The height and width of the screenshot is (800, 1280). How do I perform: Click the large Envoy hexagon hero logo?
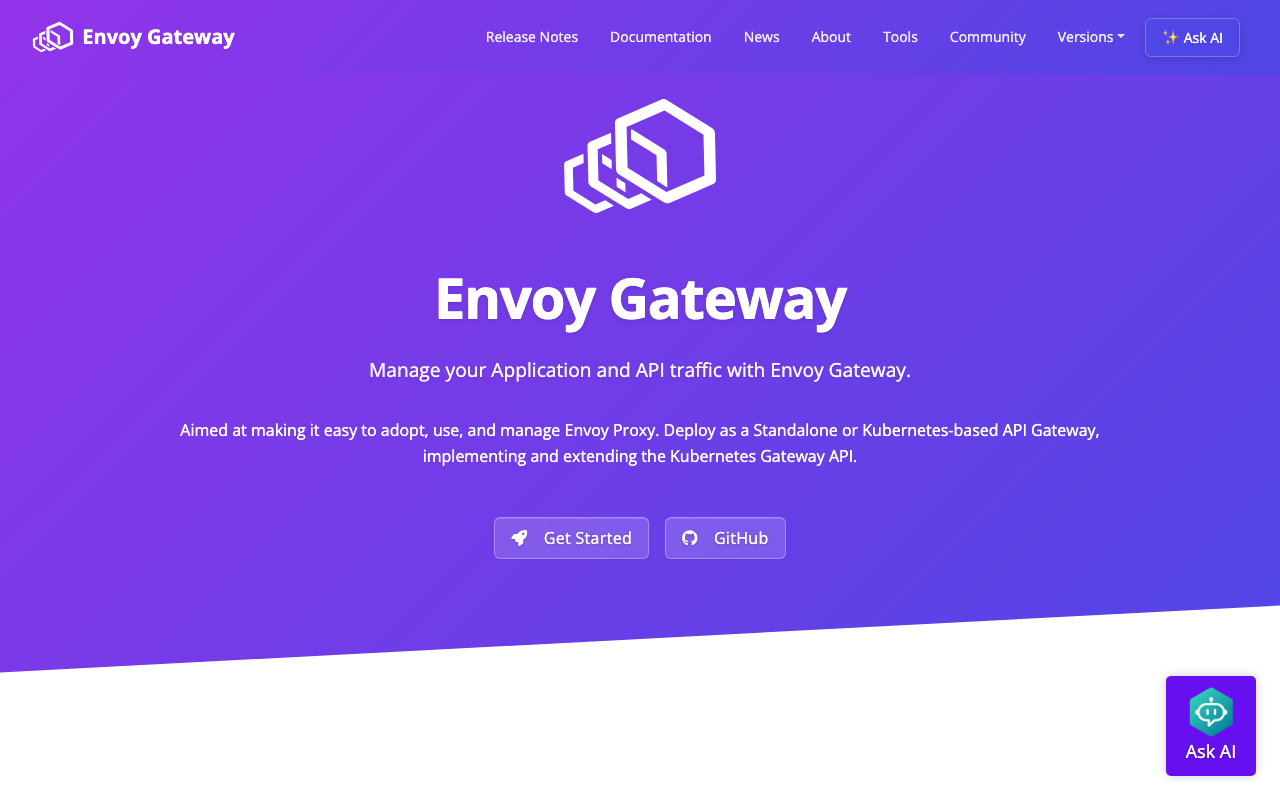[640, 156]
